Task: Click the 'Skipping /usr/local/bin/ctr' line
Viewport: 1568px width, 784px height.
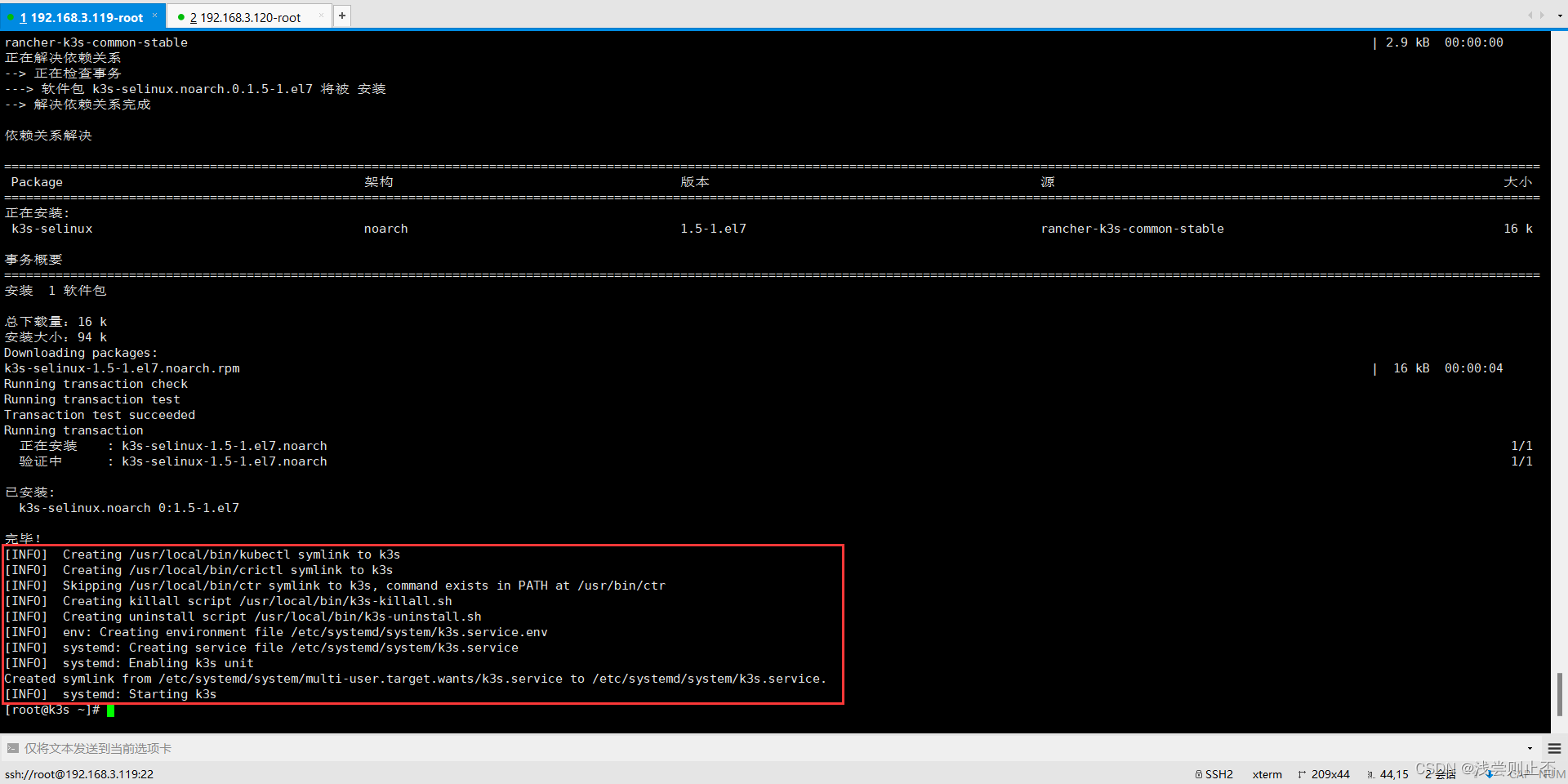Action: pyautogui.click(x=335, y=586)
